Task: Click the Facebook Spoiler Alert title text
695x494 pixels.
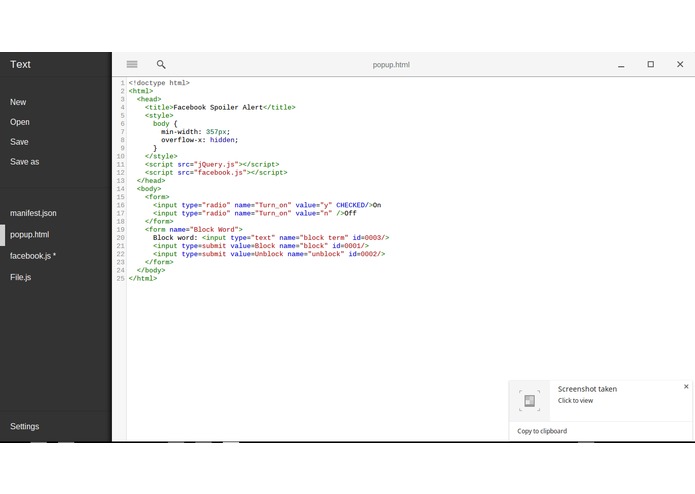Action: (218, 107)
